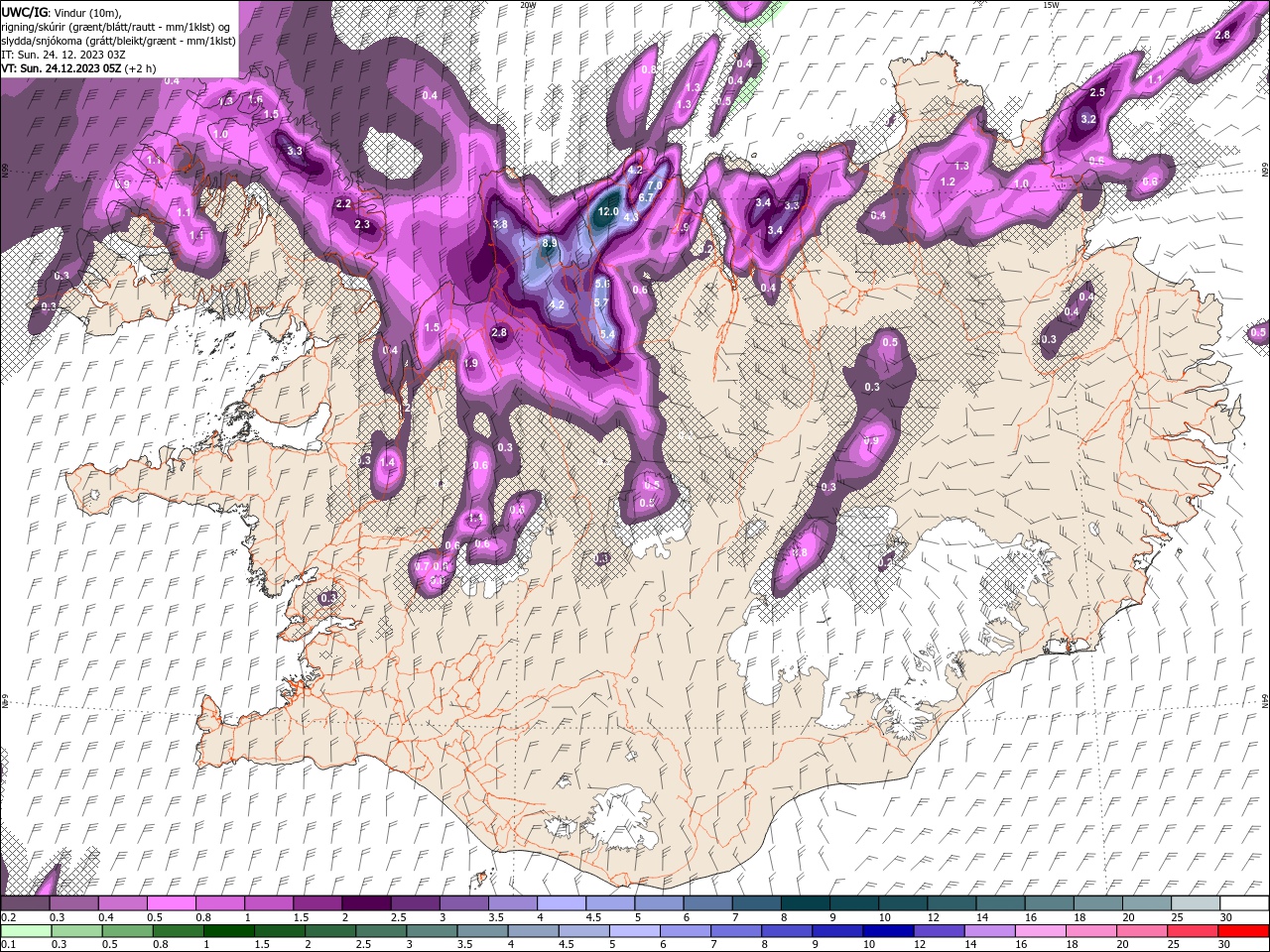
Task: Click the upper legend swatch starting at 0.2
Action: tap(25, 903)
